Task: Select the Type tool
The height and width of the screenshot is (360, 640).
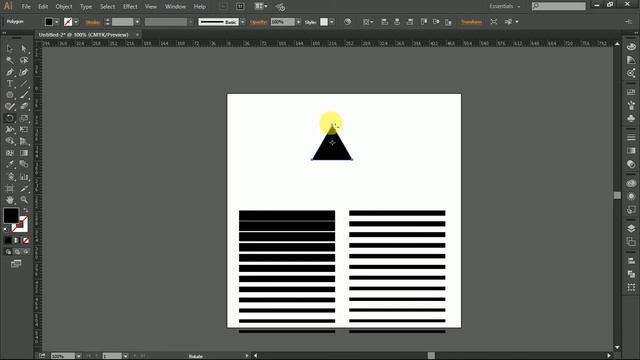Action: pos(10,84)
